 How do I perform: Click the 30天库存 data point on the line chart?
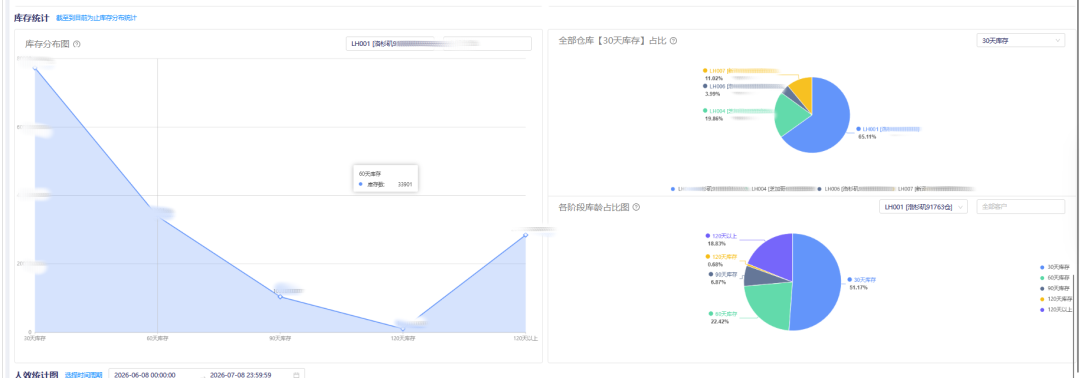[x=35, y=67]
